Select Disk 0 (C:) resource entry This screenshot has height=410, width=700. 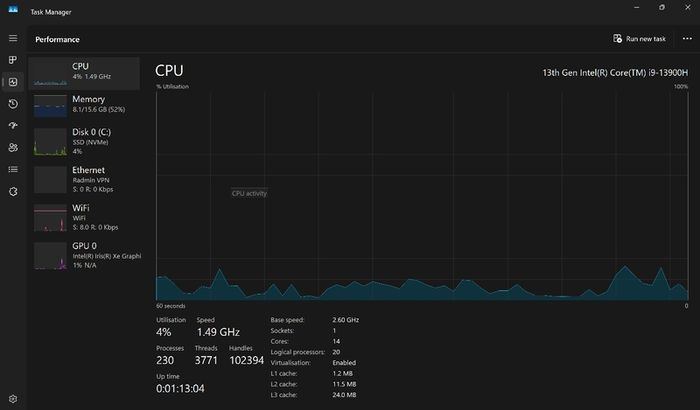click(x=85, y=142)
